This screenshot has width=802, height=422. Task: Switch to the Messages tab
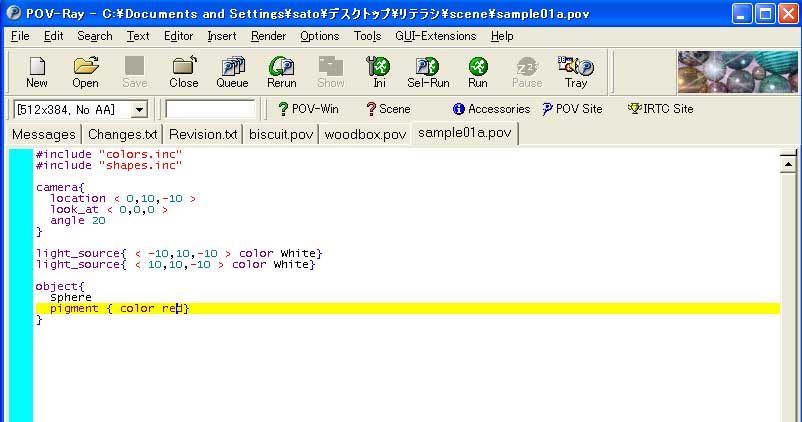point(44,135)
